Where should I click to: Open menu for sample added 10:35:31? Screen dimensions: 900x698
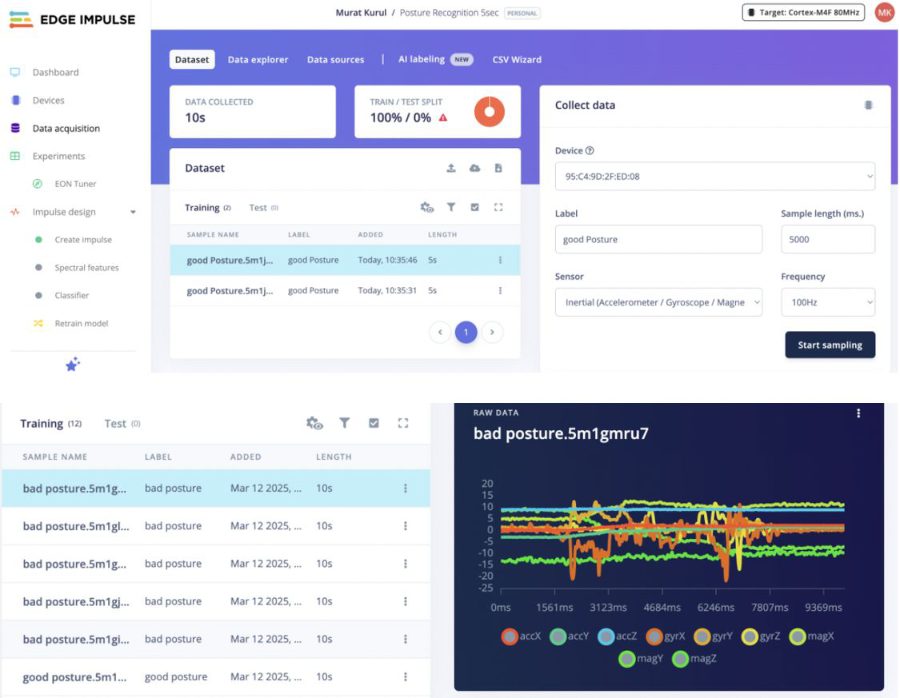pos(501,290)
